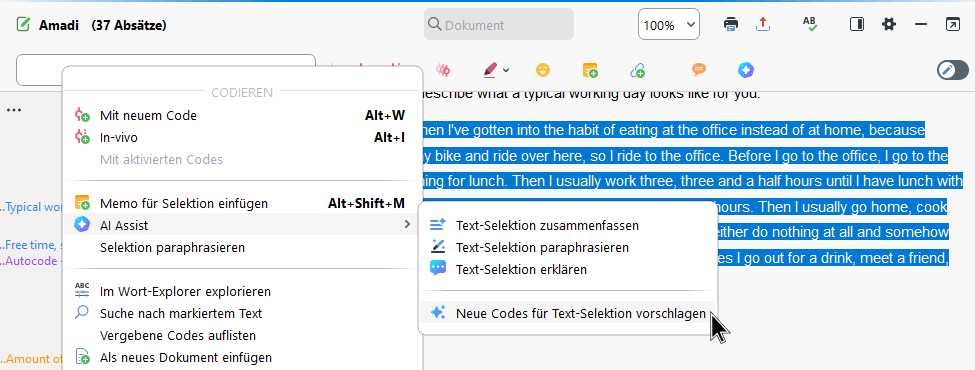The image size is (975, 370).
Task: Click the Dokument search field
Action: pyautogui.click(x=499, y=25)
